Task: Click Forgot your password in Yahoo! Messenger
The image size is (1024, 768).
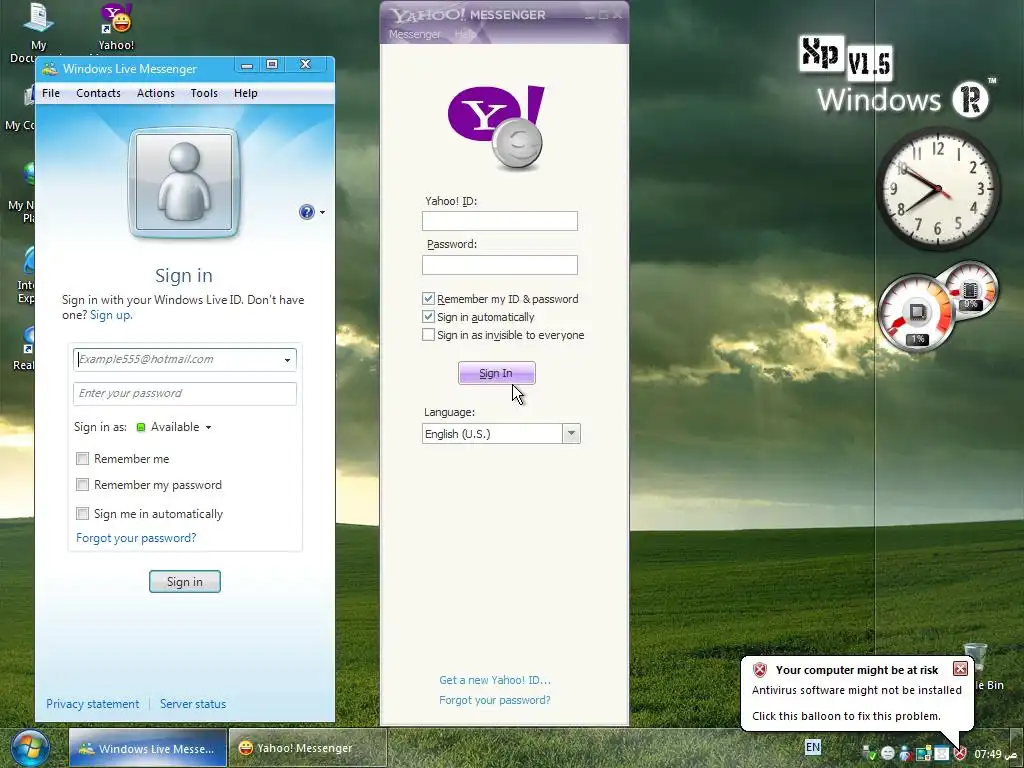Action: pyautogui.click(x=494, y=699)
